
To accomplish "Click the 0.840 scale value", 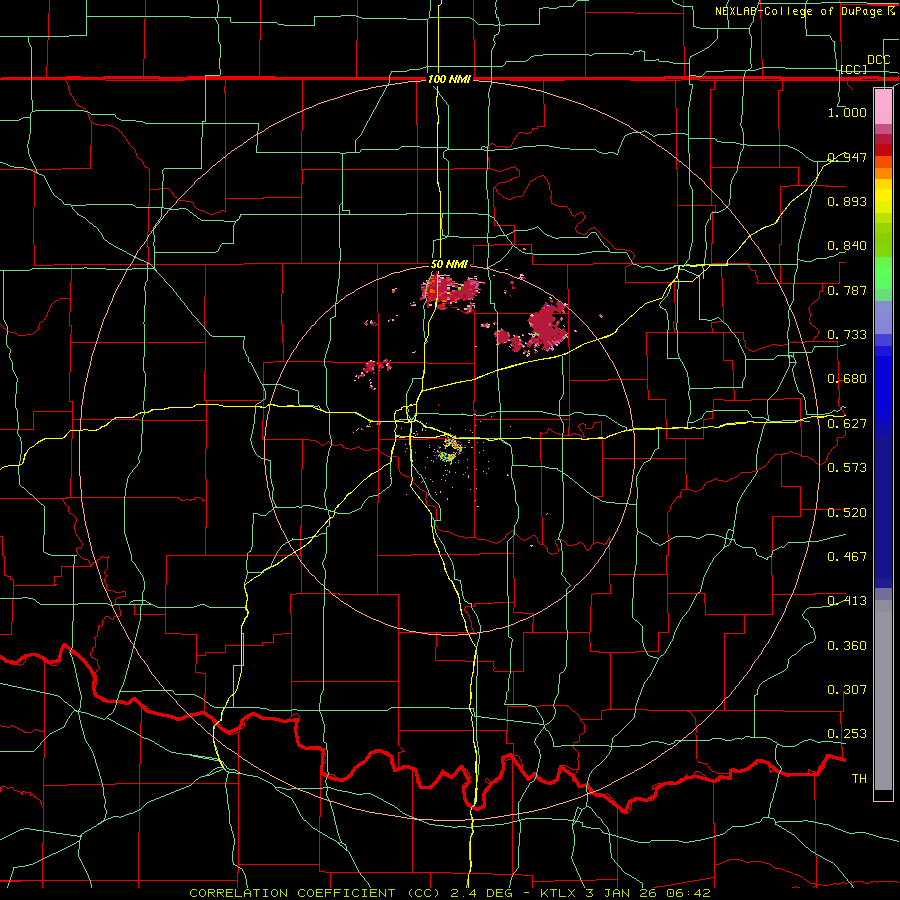I will coord(847,246).
